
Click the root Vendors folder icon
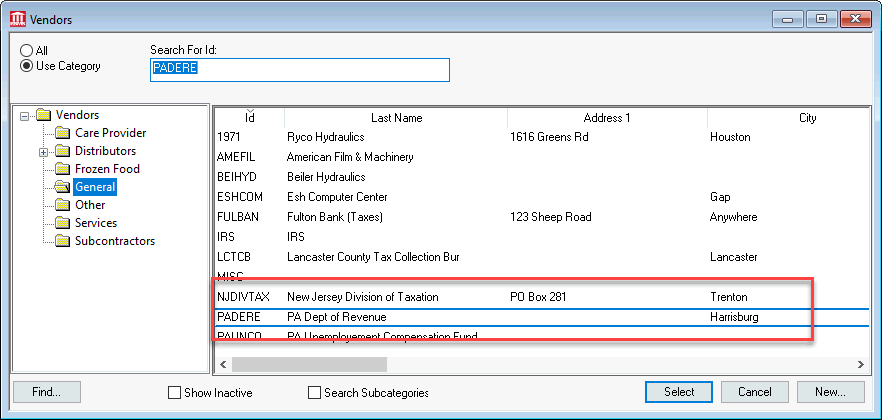tap(43, 115)
